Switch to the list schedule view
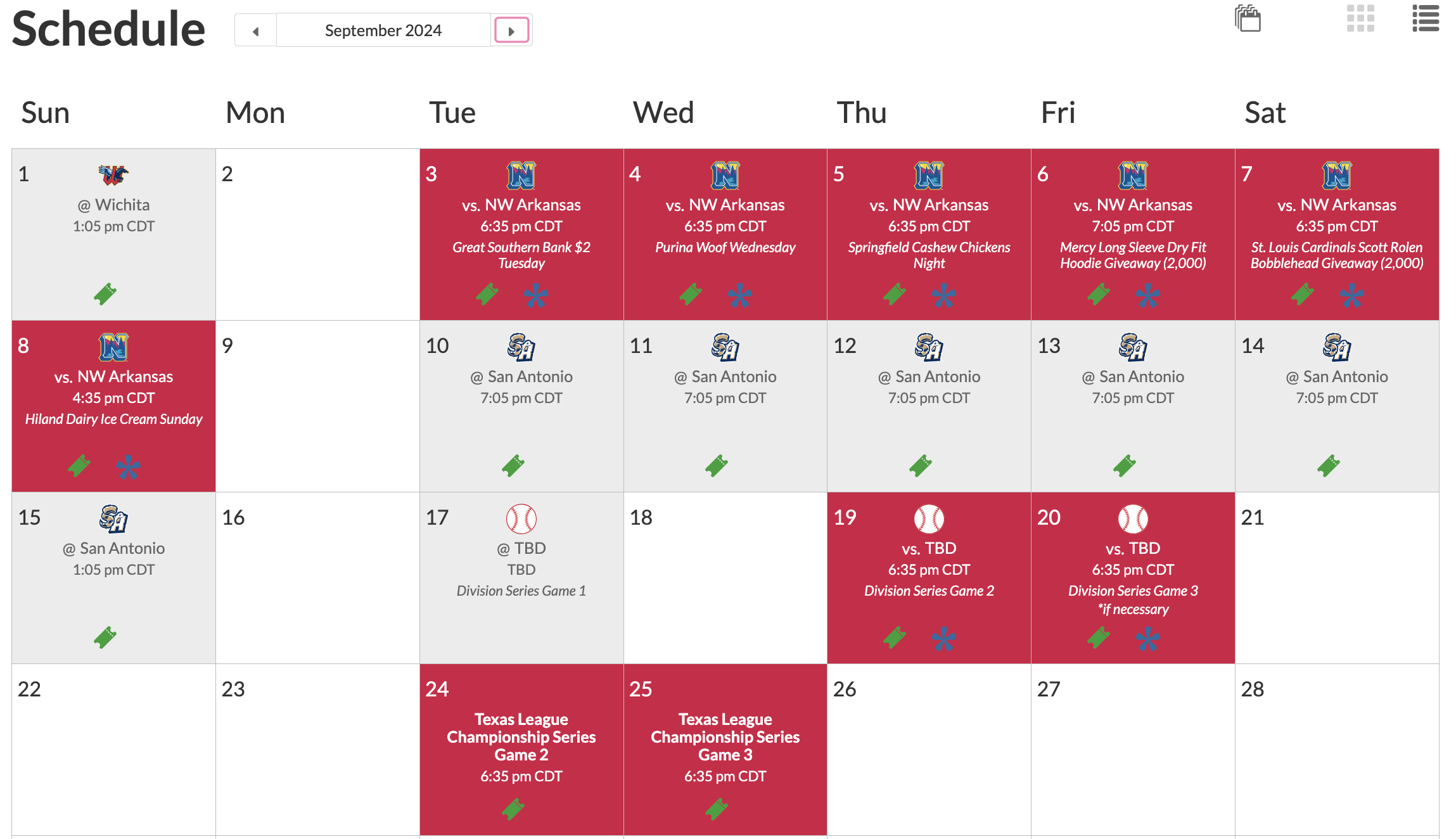The height and width of the screenshot is (839, 1456). pyautogui.click(x=1426, y=18)
